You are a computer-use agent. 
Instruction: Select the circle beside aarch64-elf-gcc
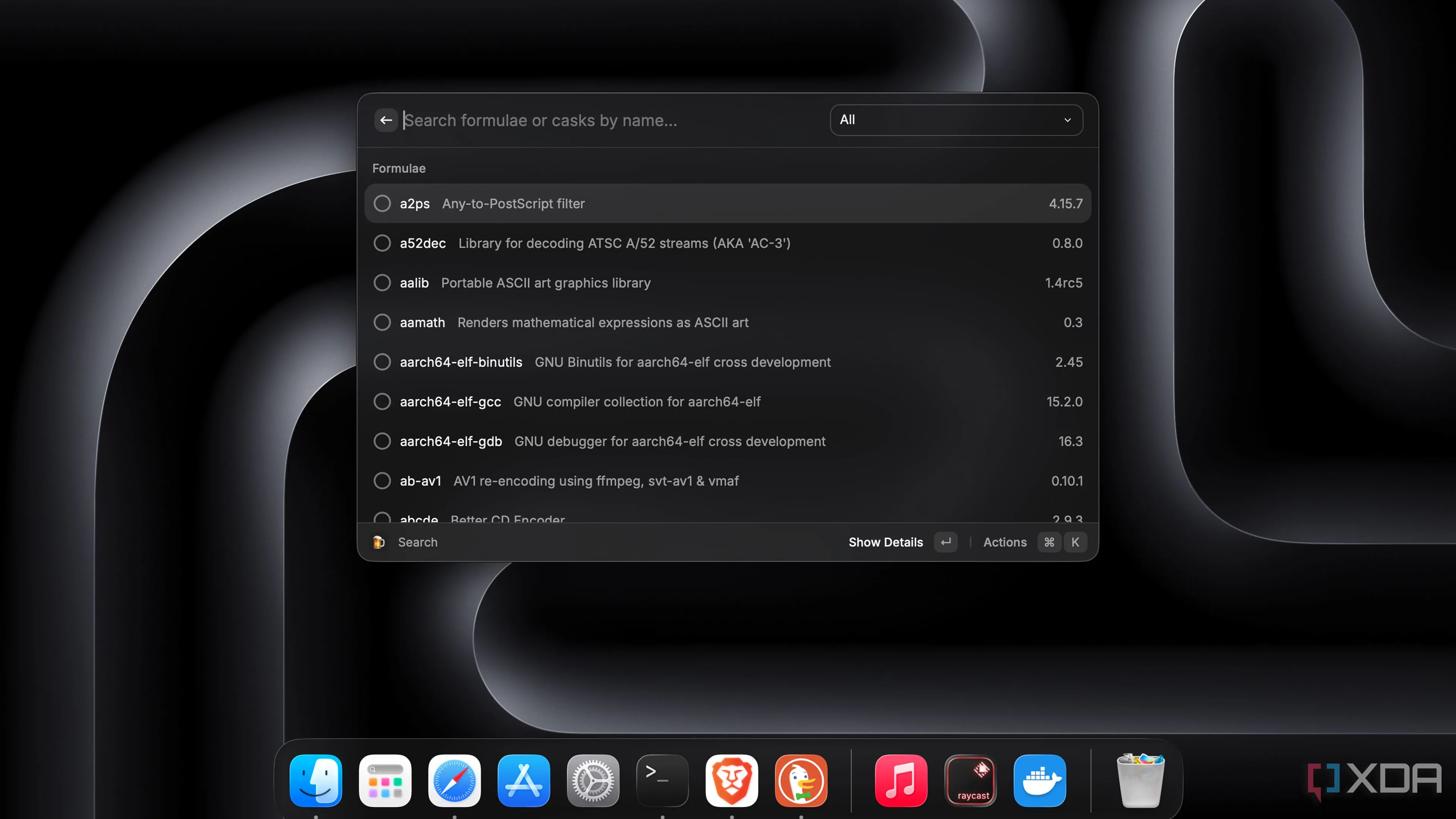[382, 401]
